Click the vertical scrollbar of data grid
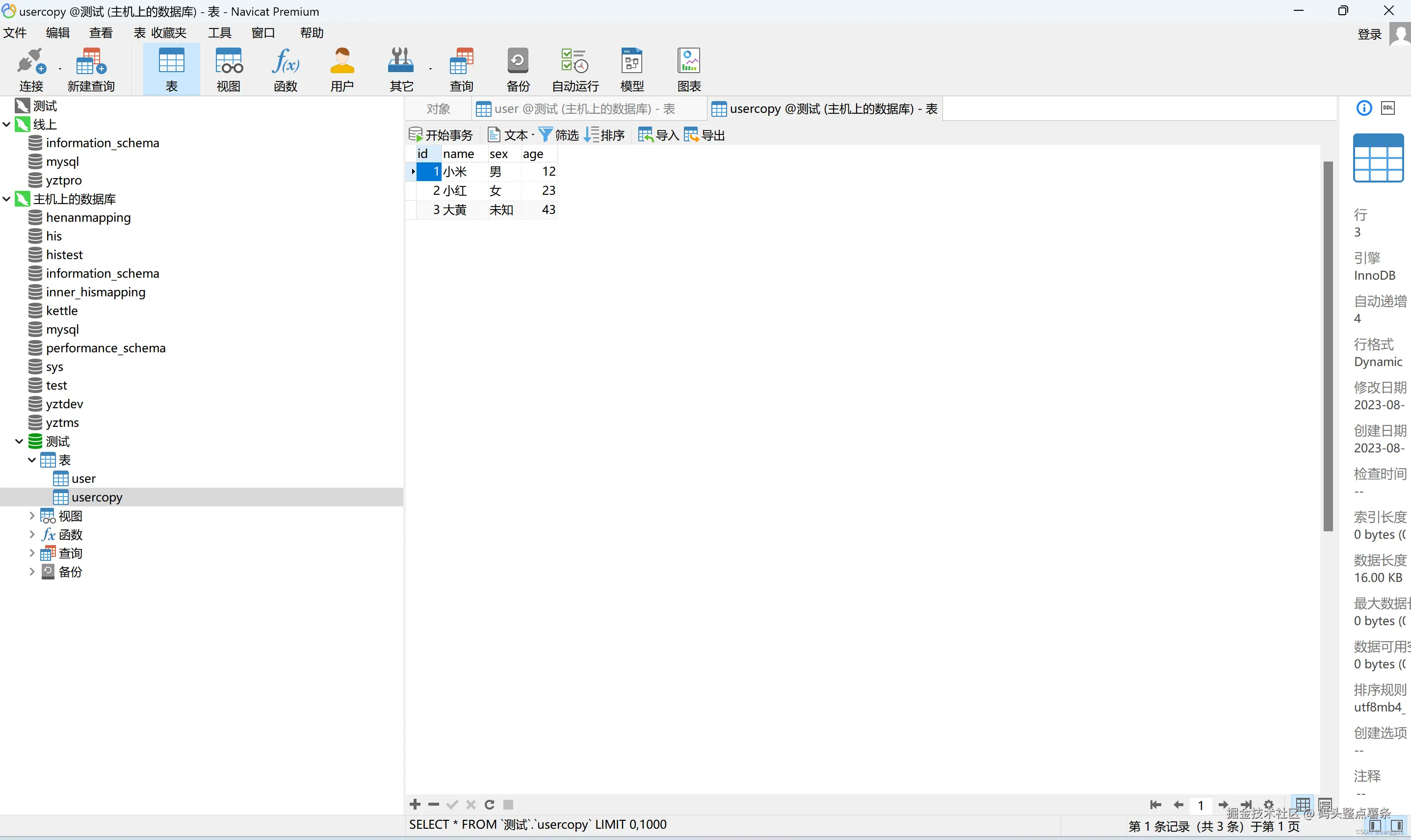This screenshot has height=840, width=1411. tap(1328, 345)
